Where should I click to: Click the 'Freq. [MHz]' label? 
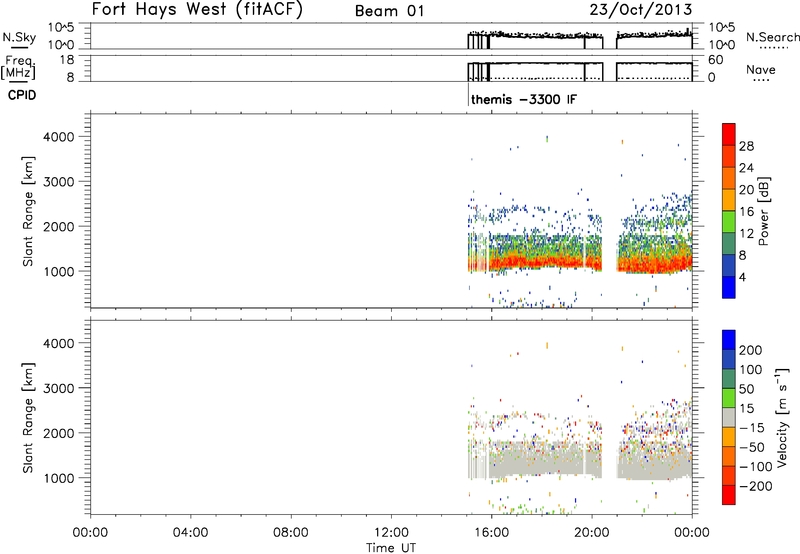click(x=19, y=67)
